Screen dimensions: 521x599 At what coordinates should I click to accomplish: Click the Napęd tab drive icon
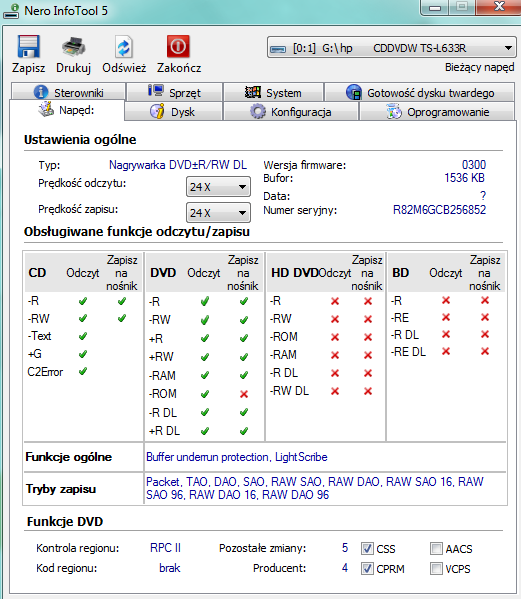click(x=46, y=109)
